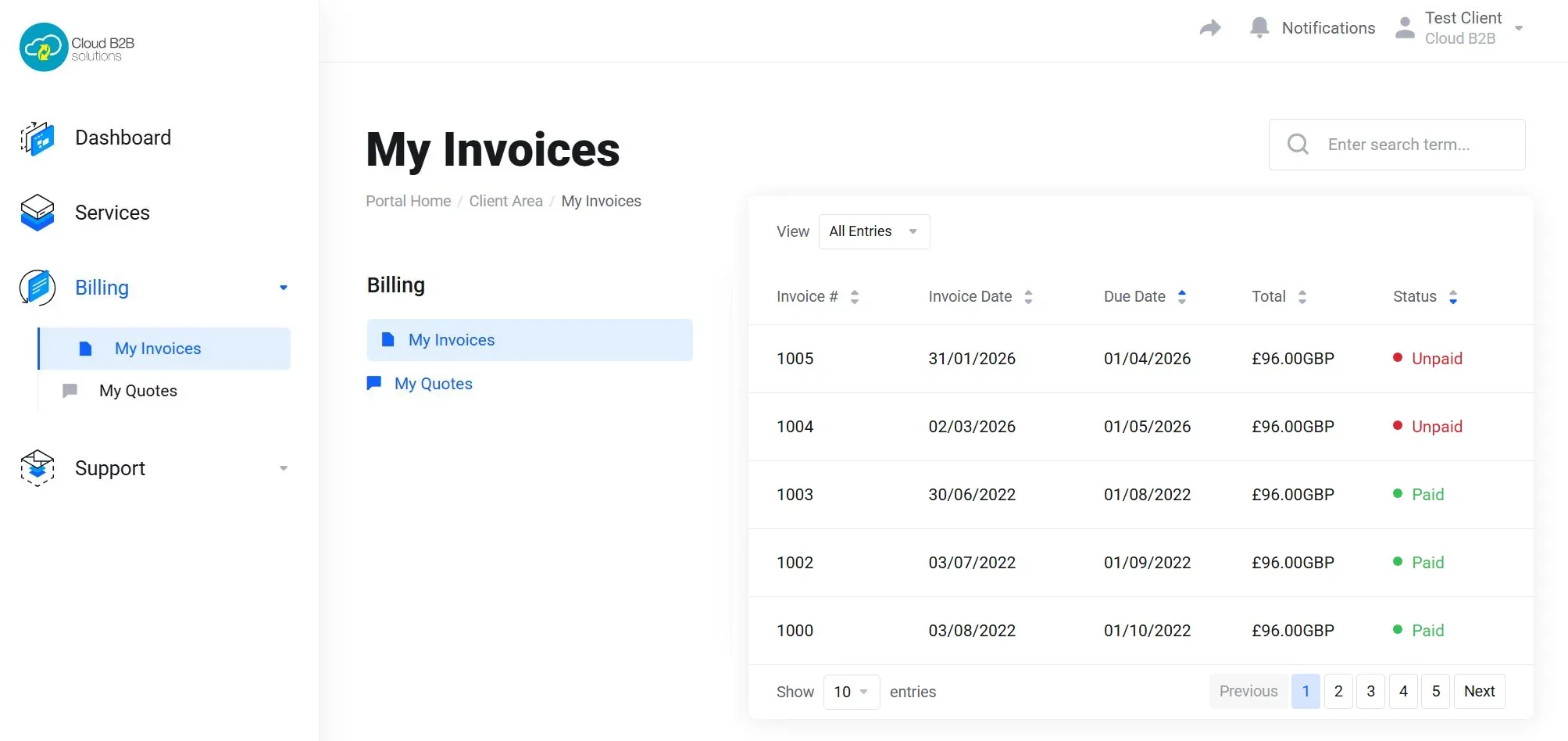Viewport: 1568px width, 741px height.
Task: Open My Invoices in sidebar submenu
Action: click(164, 349)
